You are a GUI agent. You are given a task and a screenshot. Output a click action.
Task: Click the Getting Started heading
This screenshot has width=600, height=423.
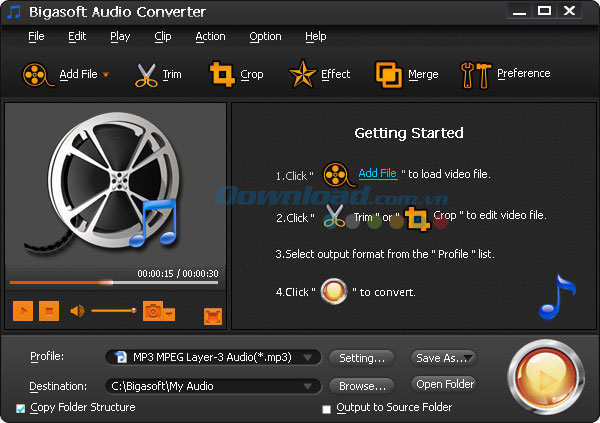(x=409, y=133)
